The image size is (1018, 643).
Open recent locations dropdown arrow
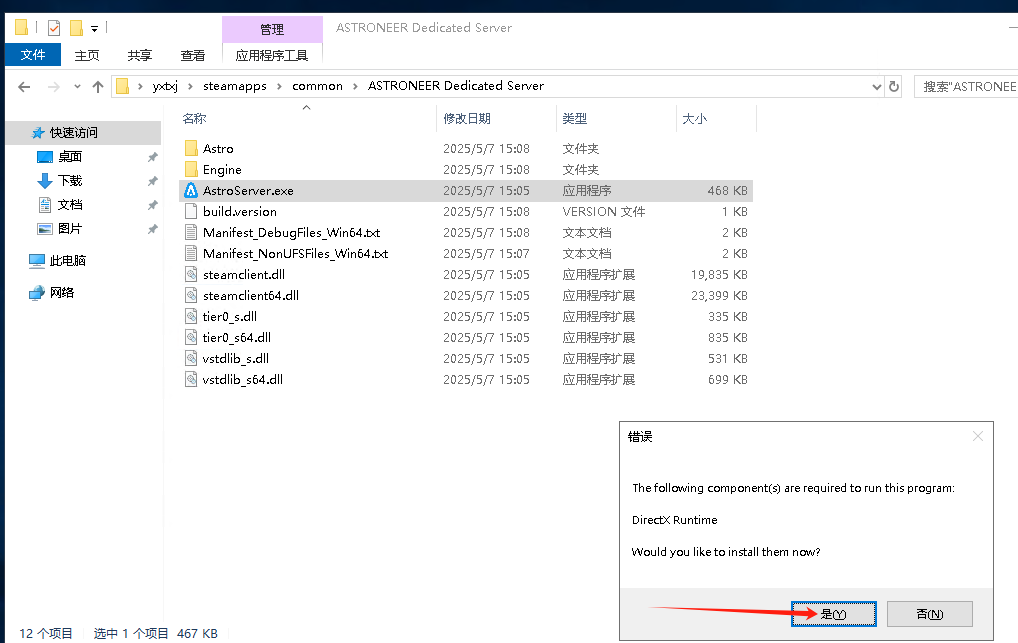coord(77,86)
